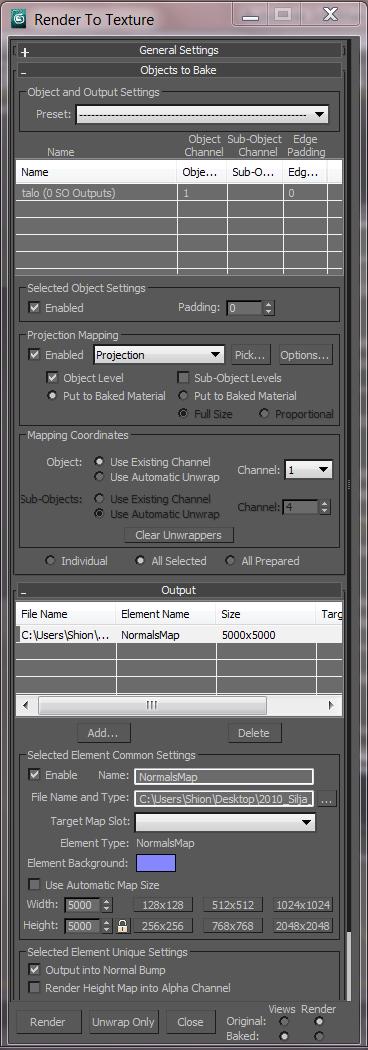Click the browse file name ellipsis button
Screen dimensions: 368x1050
coord(327,798)
